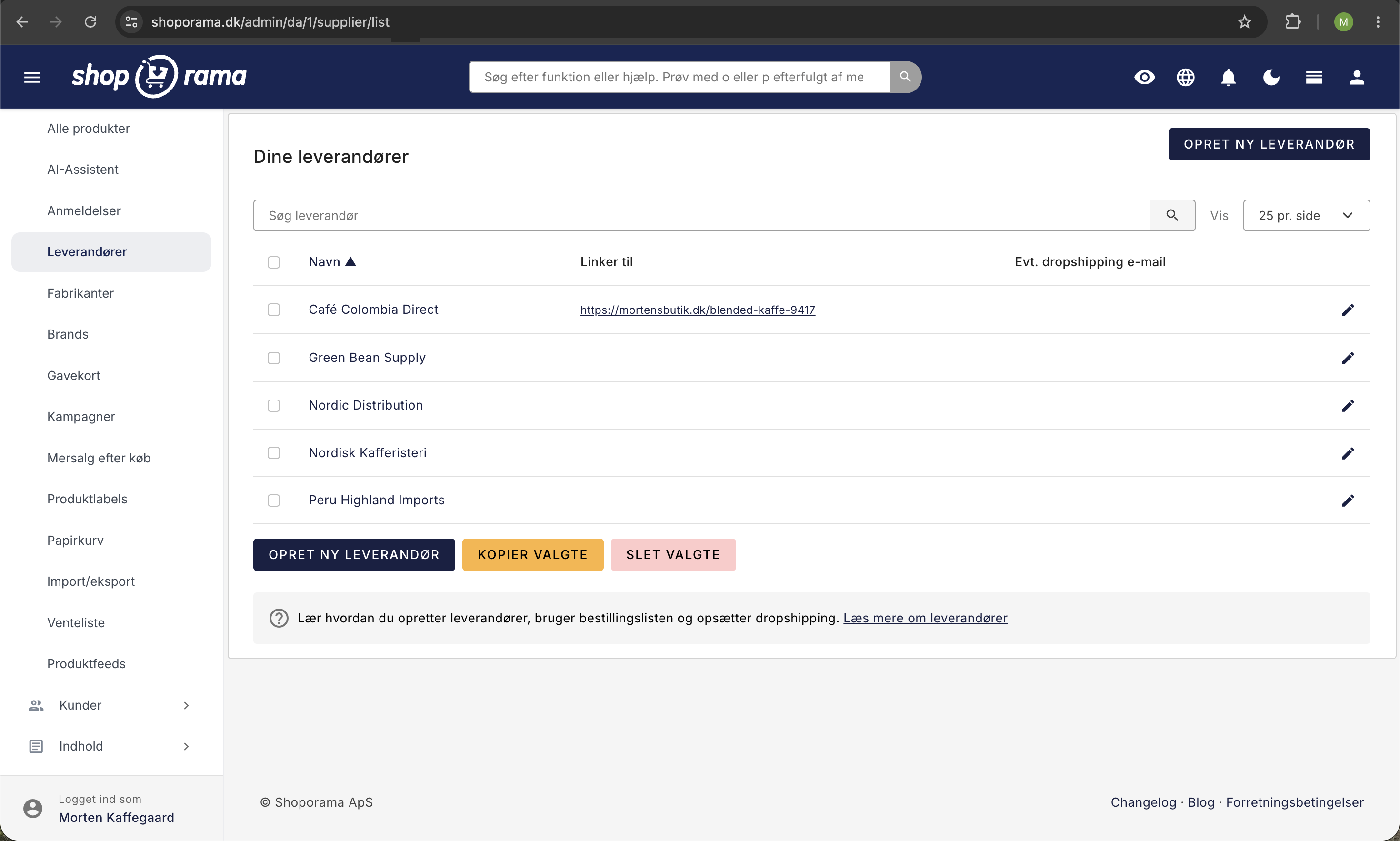Edit Nordic Distribution with pencil icon
This screenshot has width=1400, height=841.
pos(1347,406)
